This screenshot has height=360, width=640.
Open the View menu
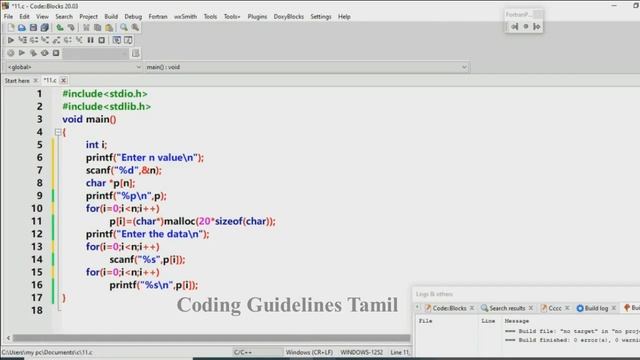coord(42,17)
